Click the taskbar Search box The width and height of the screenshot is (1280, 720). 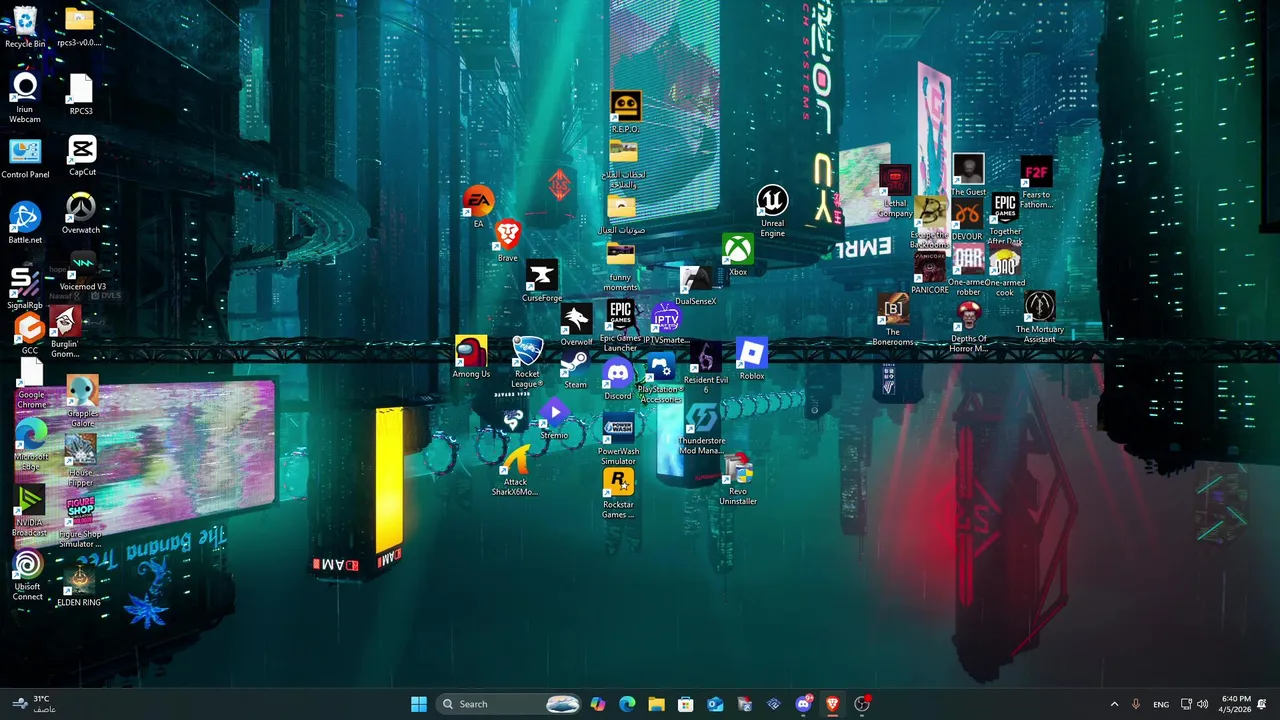[x=510, y=704]
